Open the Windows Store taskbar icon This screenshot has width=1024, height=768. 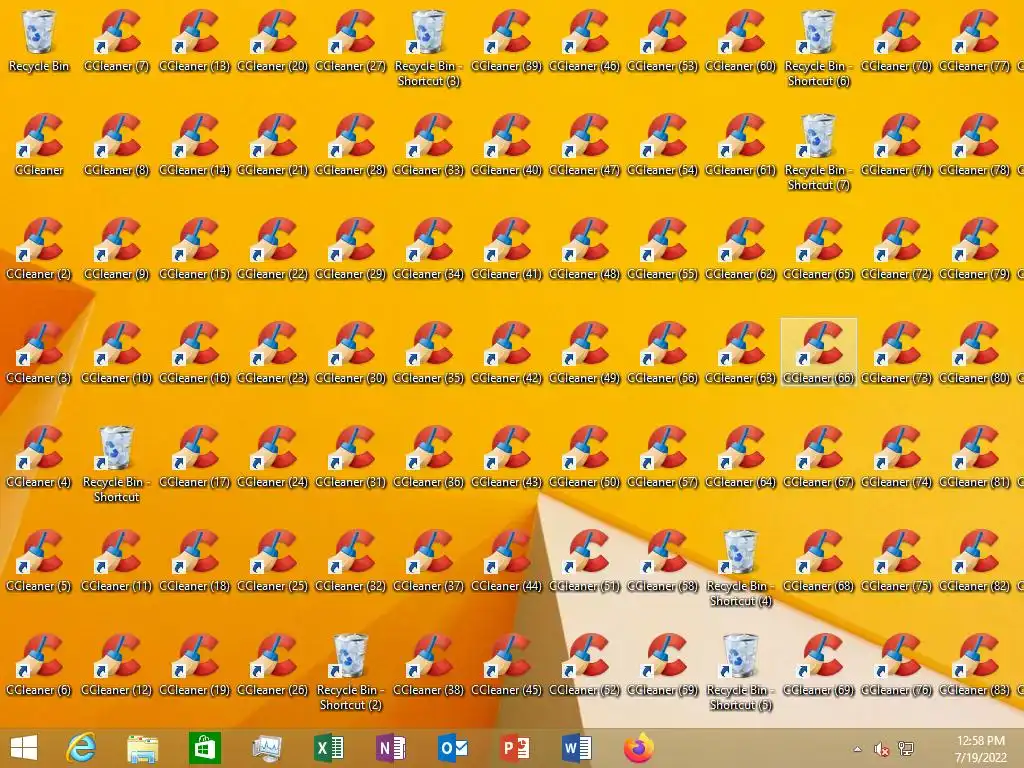[x=204, y=748]
